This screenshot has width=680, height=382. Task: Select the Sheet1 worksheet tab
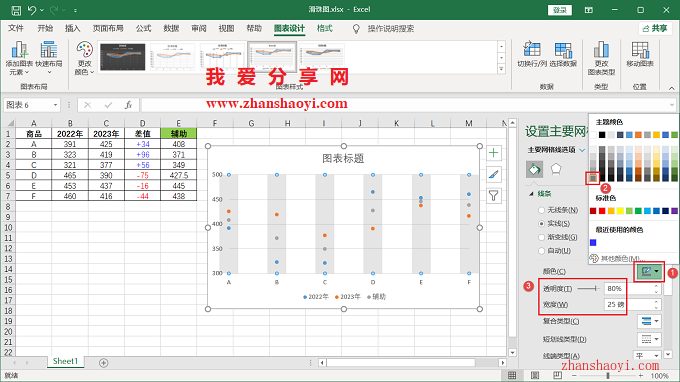pos(65,361)
